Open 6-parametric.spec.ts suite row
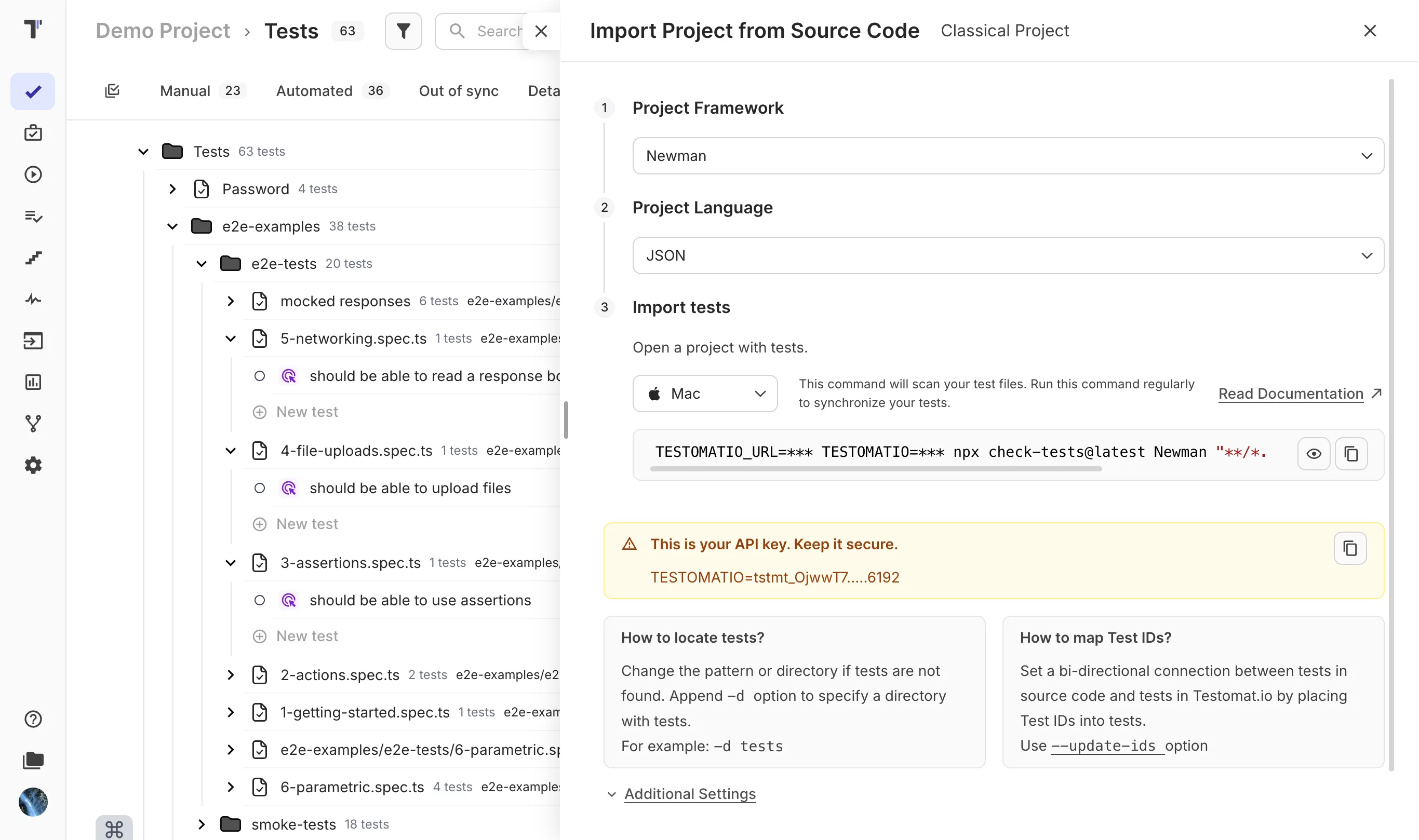Screen dimensions: 1419x840 coord(402,787)
